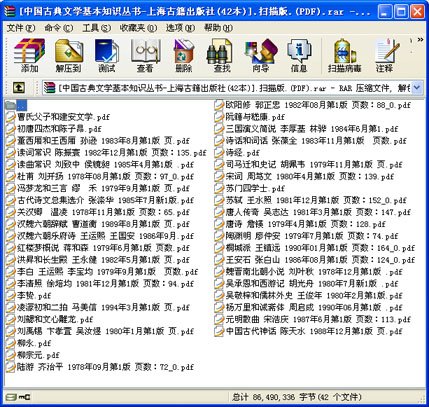This screenshot has height=407, width=429.
Task: Select file 李贽.pdf
Action: coord(28,296)
